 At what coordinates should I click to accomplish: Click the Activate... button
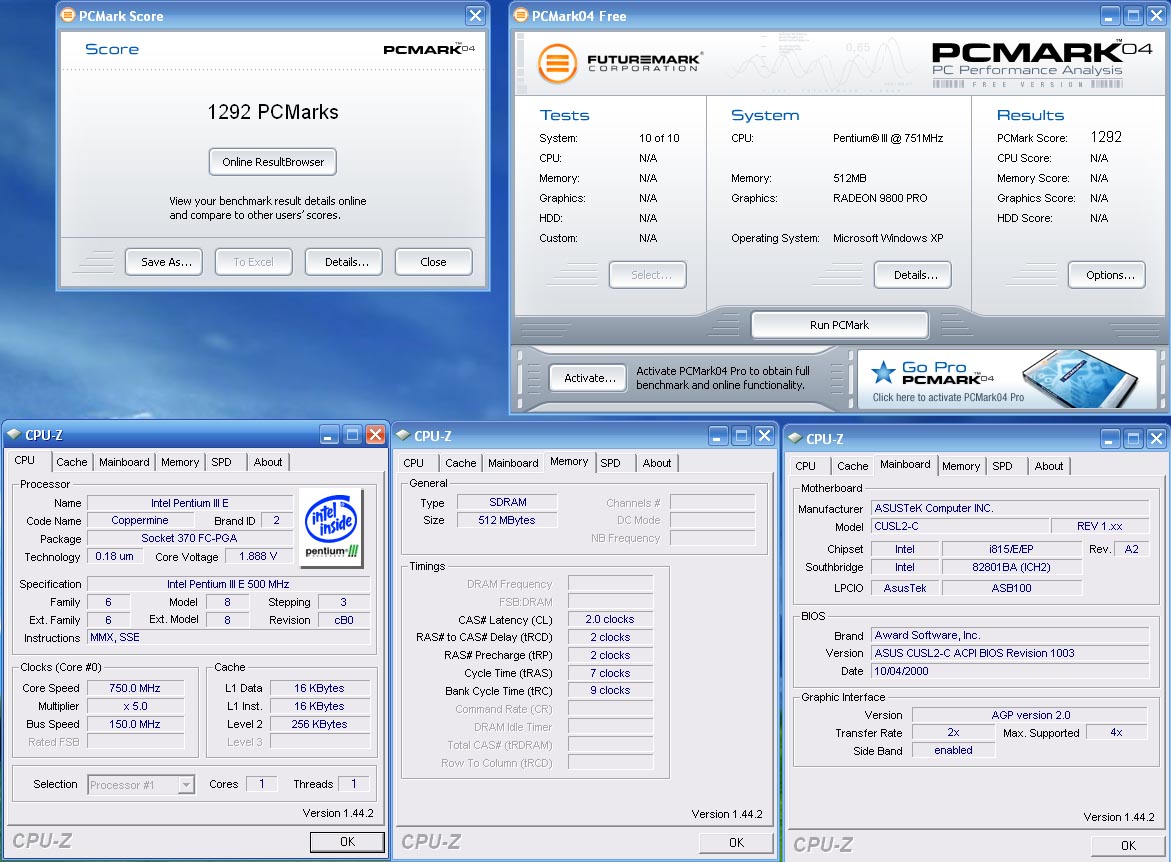[x=588, y=378]
